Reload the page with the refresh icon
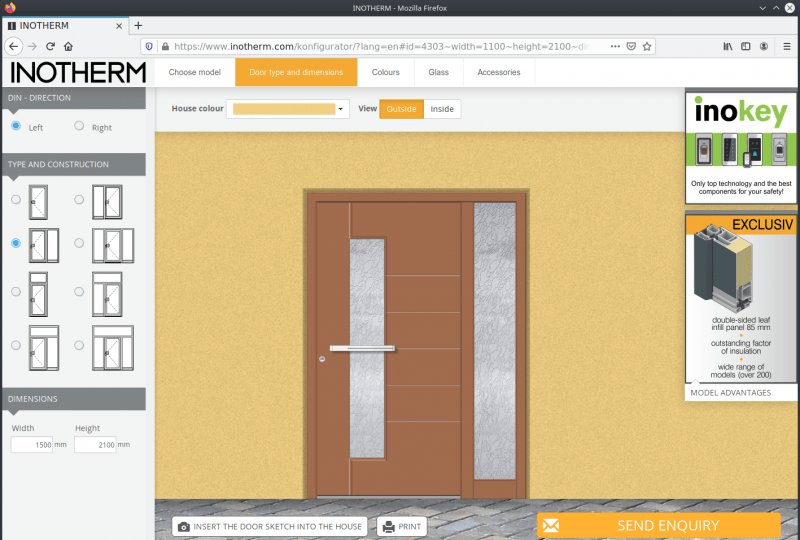 coord(50,46)
